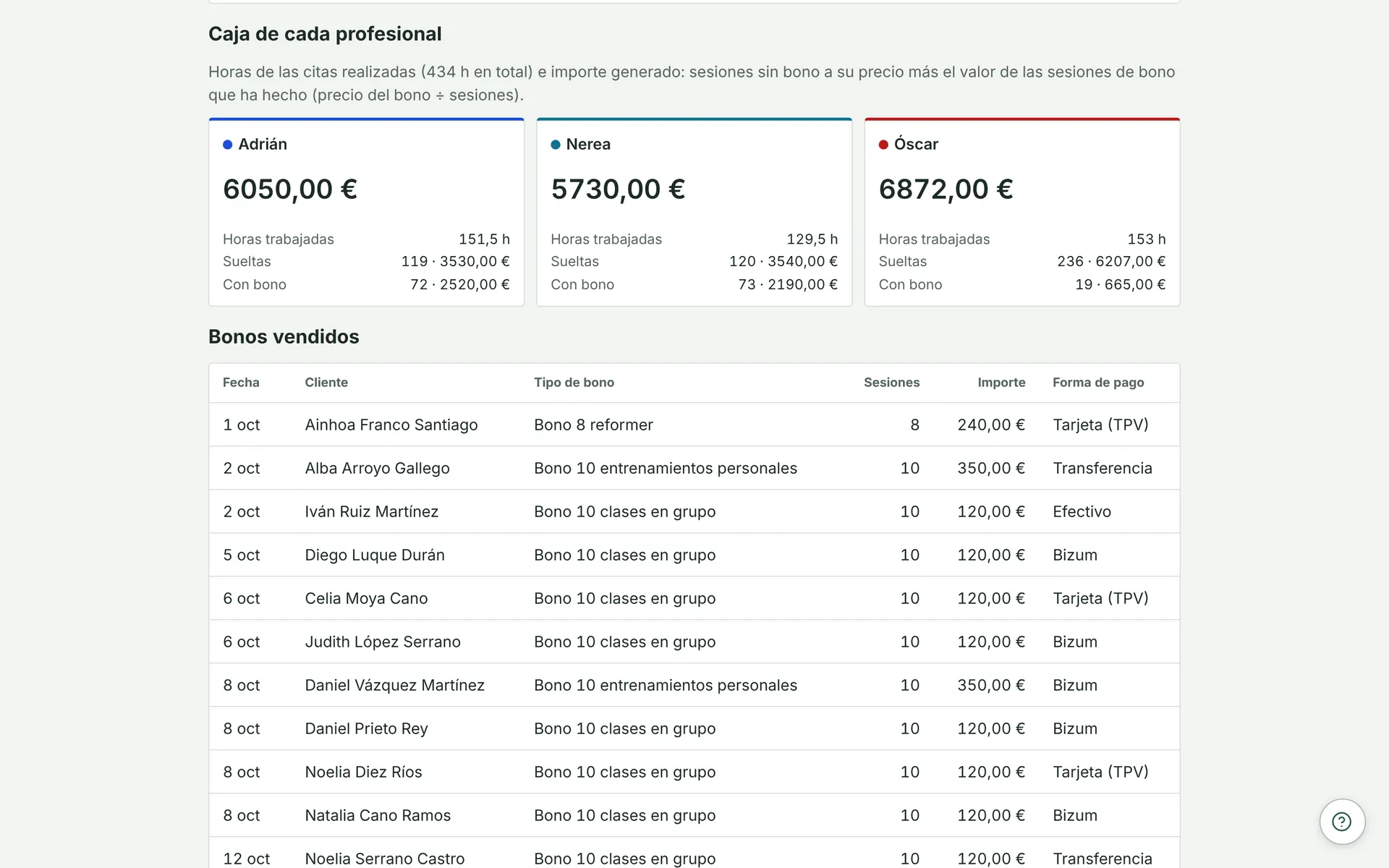Screen dimensions: 1389x868
Task: Select the Noelia Serrano Castro row
Action: 694,853
